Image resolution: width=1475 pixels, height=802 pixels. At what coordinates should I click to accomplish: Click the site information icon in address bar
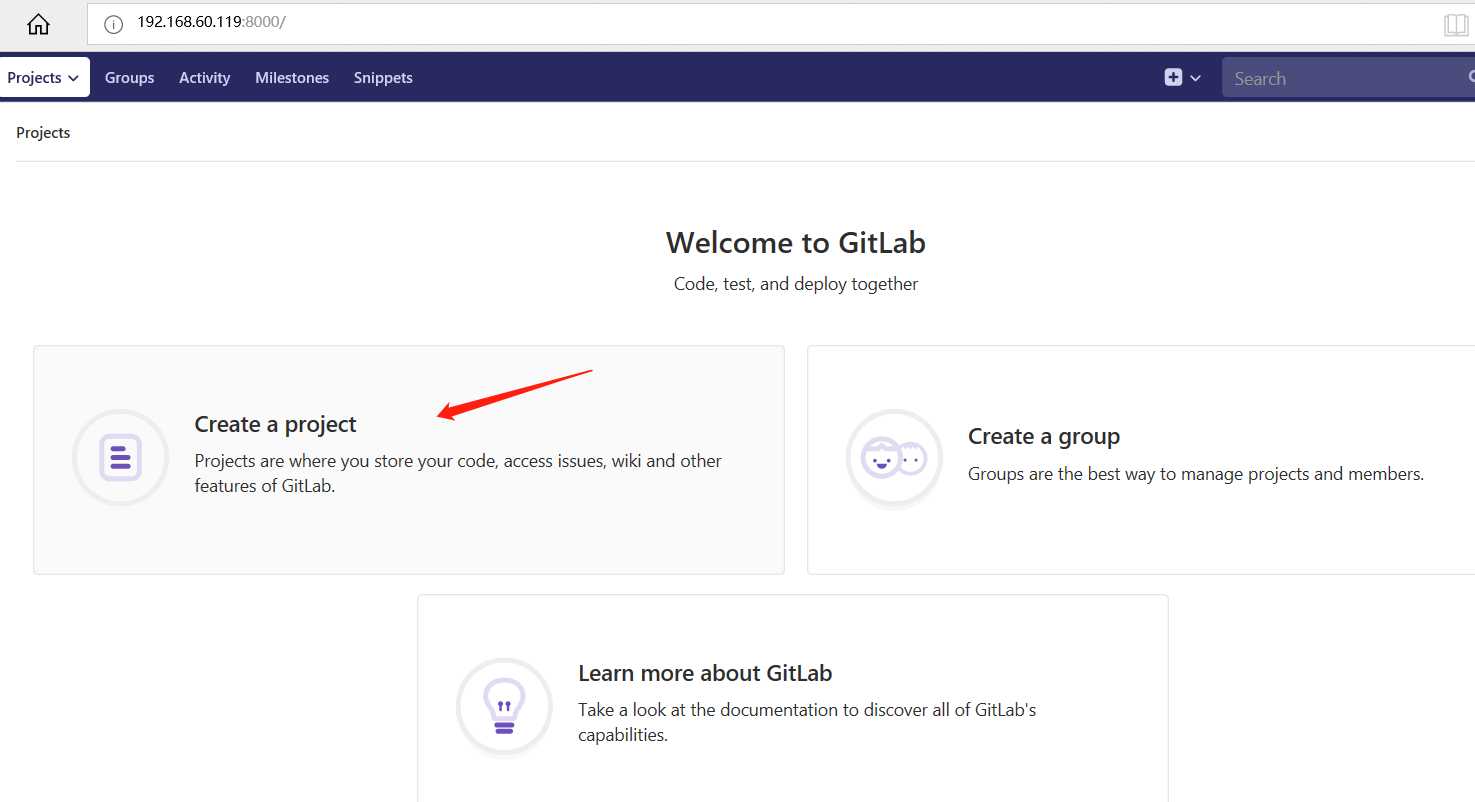114,24
